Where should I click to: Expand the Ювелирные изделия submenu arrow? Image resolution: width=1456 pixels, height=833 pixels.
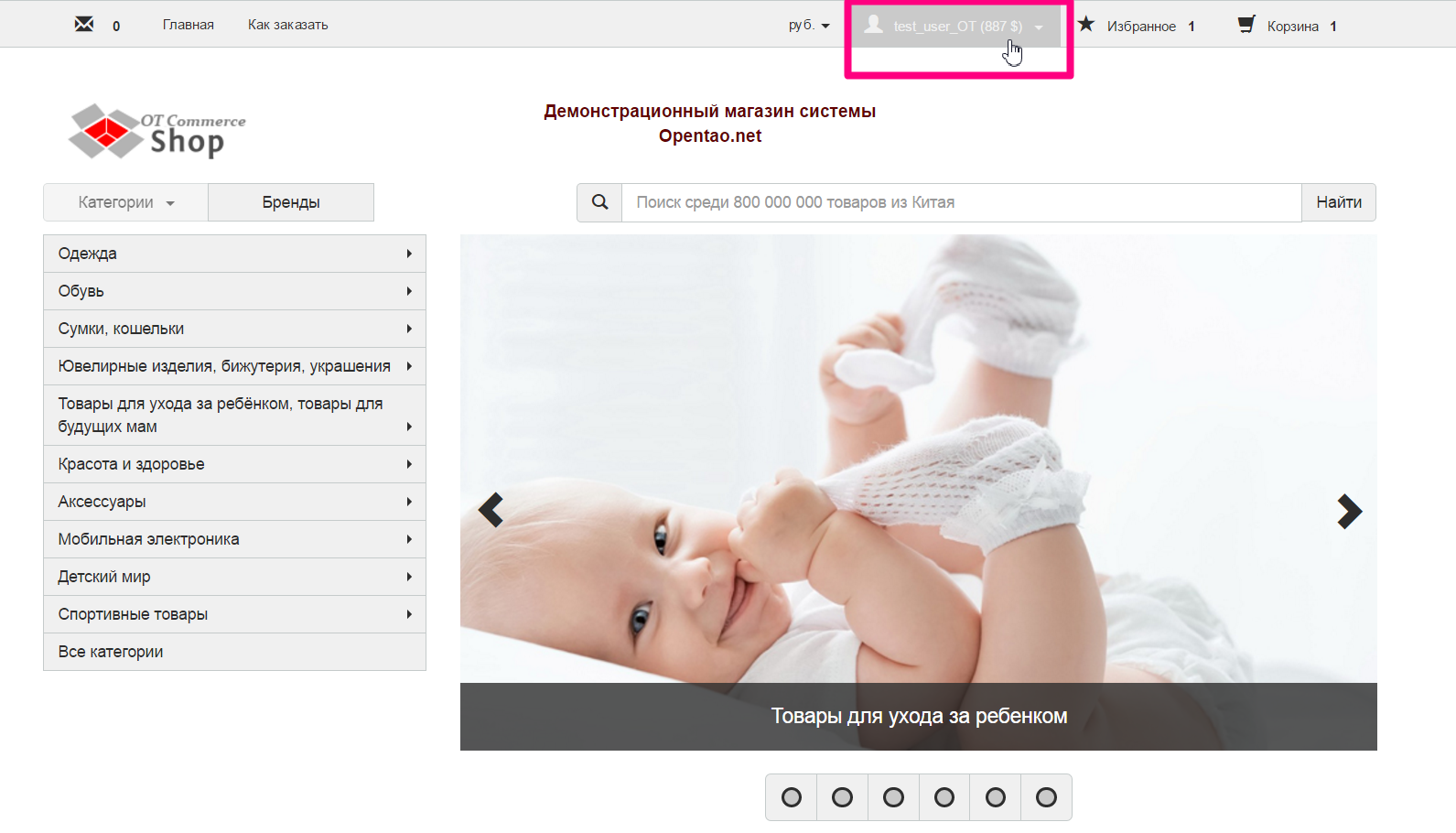409,366
